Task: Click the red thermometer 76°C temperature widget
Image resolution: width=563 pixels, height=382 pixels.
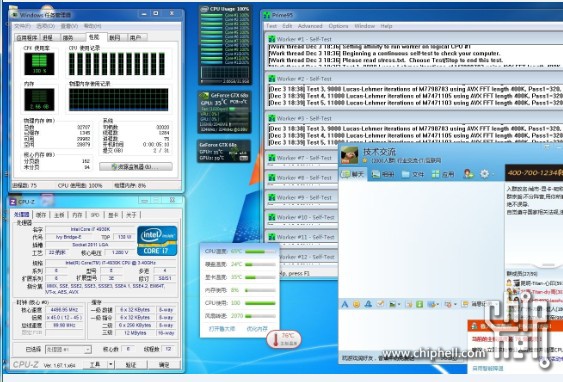Action: point(284,339)
